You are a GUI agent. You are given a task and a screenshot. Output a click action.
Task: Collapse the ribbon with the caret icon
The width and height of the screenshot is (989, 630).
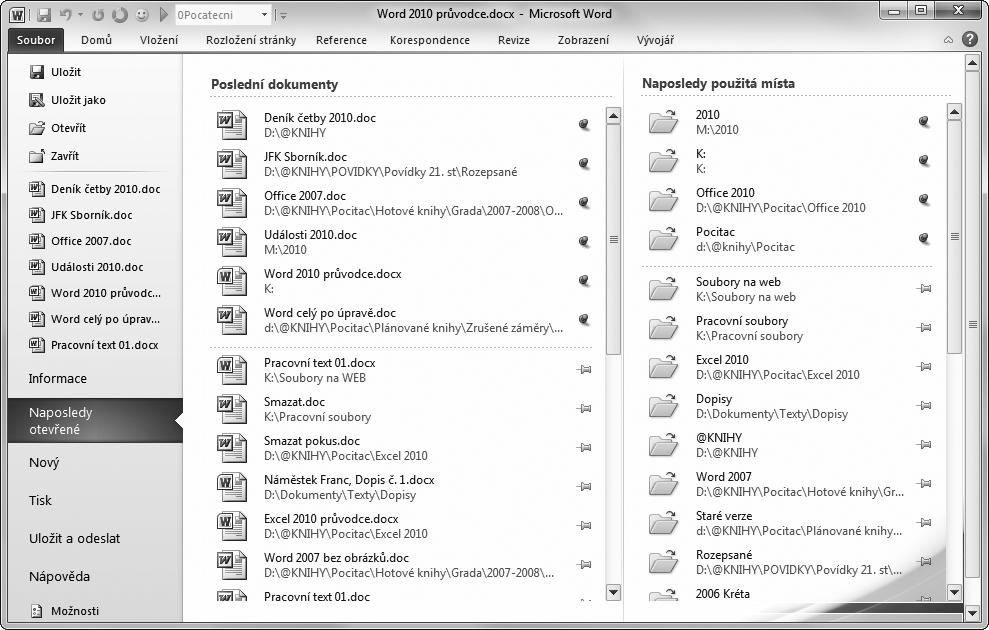948,40
